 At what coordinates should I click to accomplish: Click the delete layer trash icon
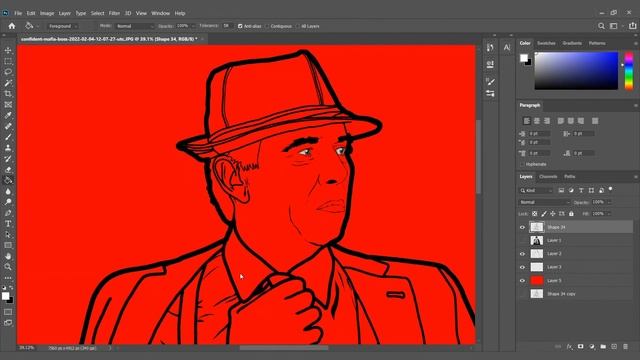625,347
